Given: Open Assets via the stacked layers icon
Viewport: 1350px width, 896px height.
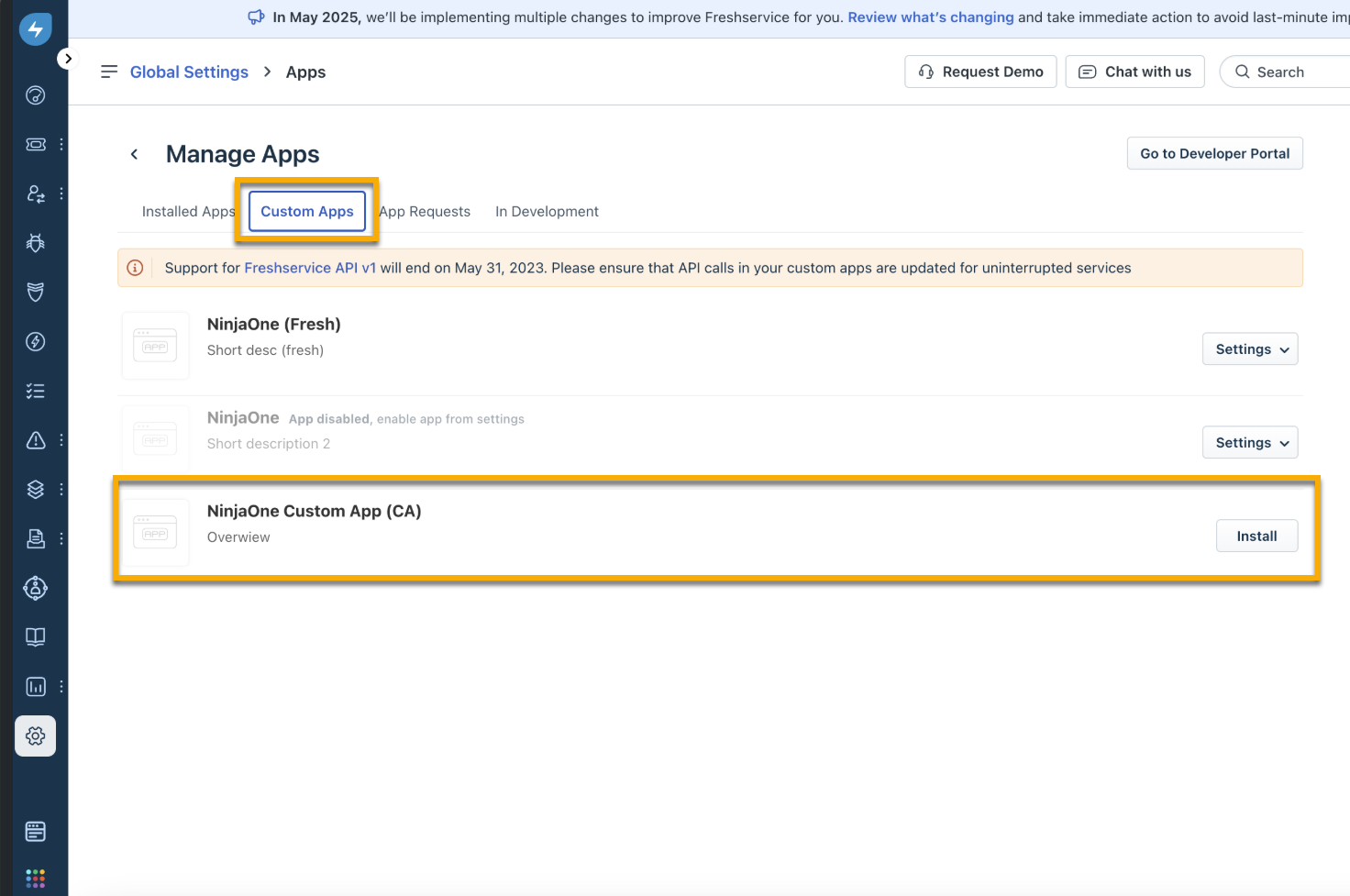Looking at the screenshot, I should 36,490.
